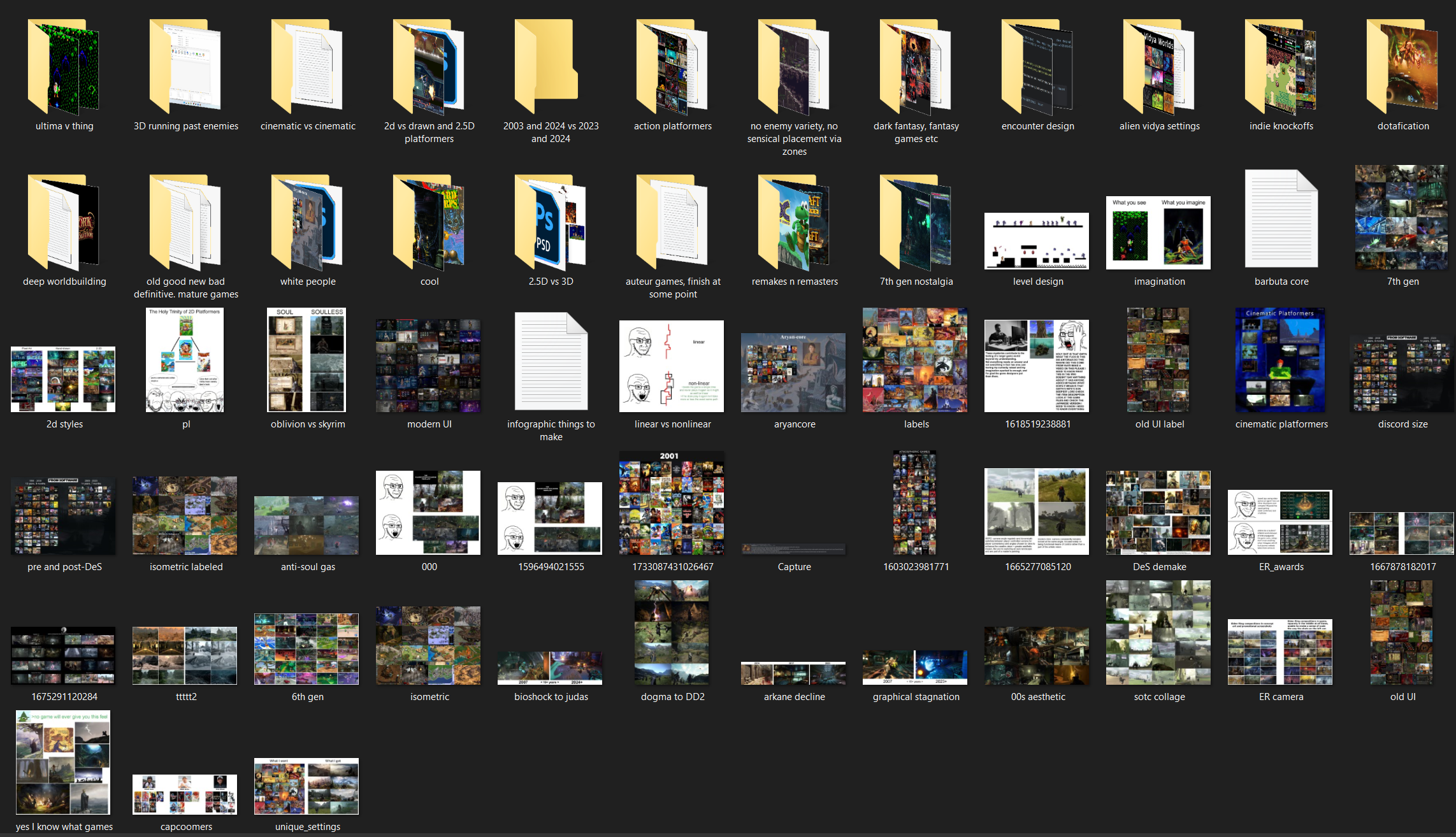Select the '000' wojak image thumbnail
The width and height of the screenshot is (1456, 837).
(428, 513)
